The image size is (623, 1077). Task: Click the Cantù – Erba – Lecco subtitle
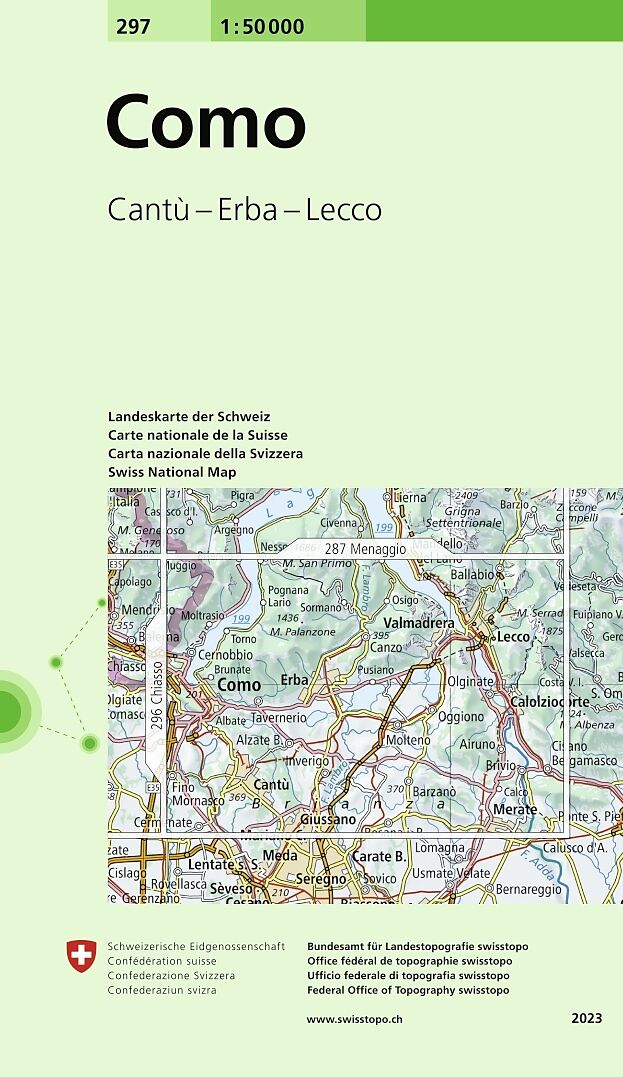[244, 210]
